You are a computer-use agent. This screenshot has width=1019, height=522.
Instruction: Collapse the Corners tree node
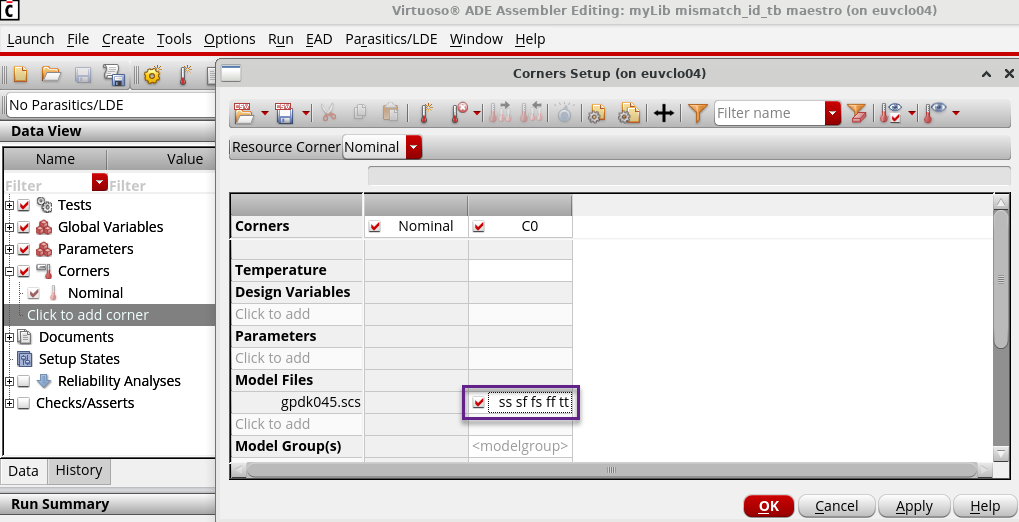[9, 271]
